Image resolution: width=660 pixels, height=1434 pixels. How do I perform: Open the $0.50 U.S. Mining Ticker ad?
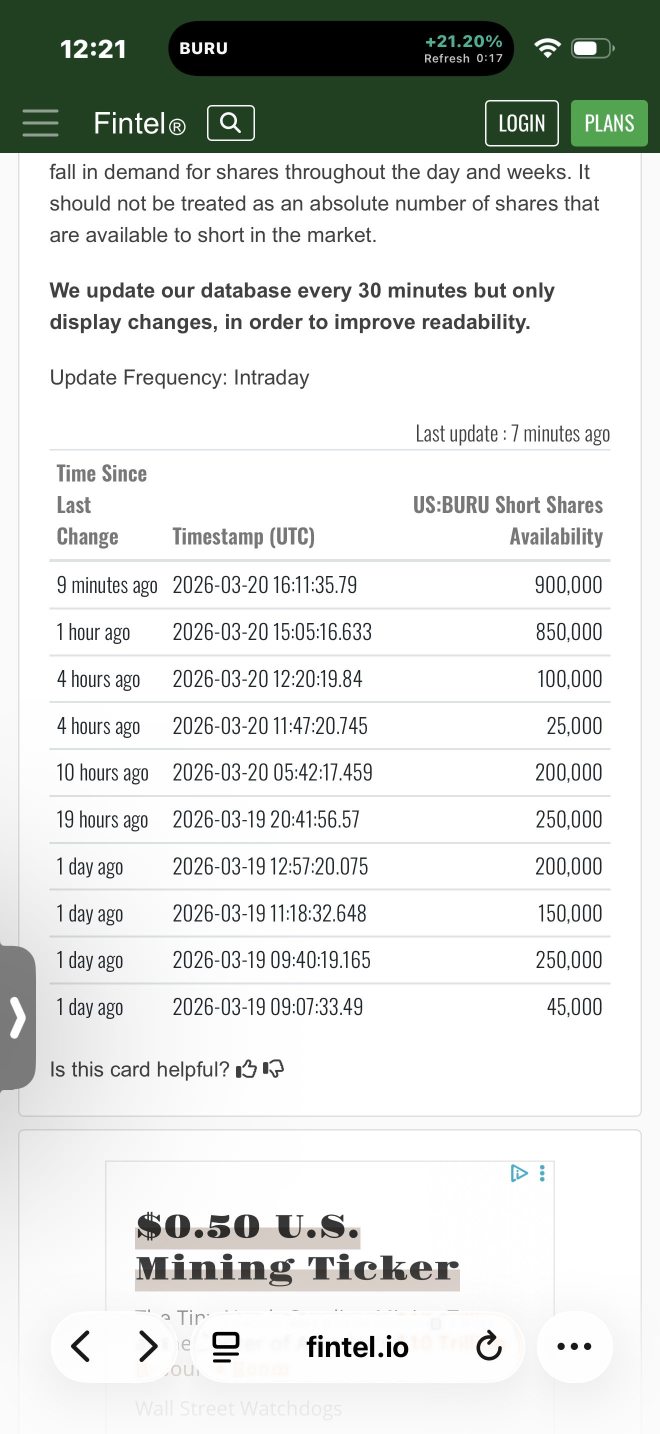click(x=297, y=1247)
